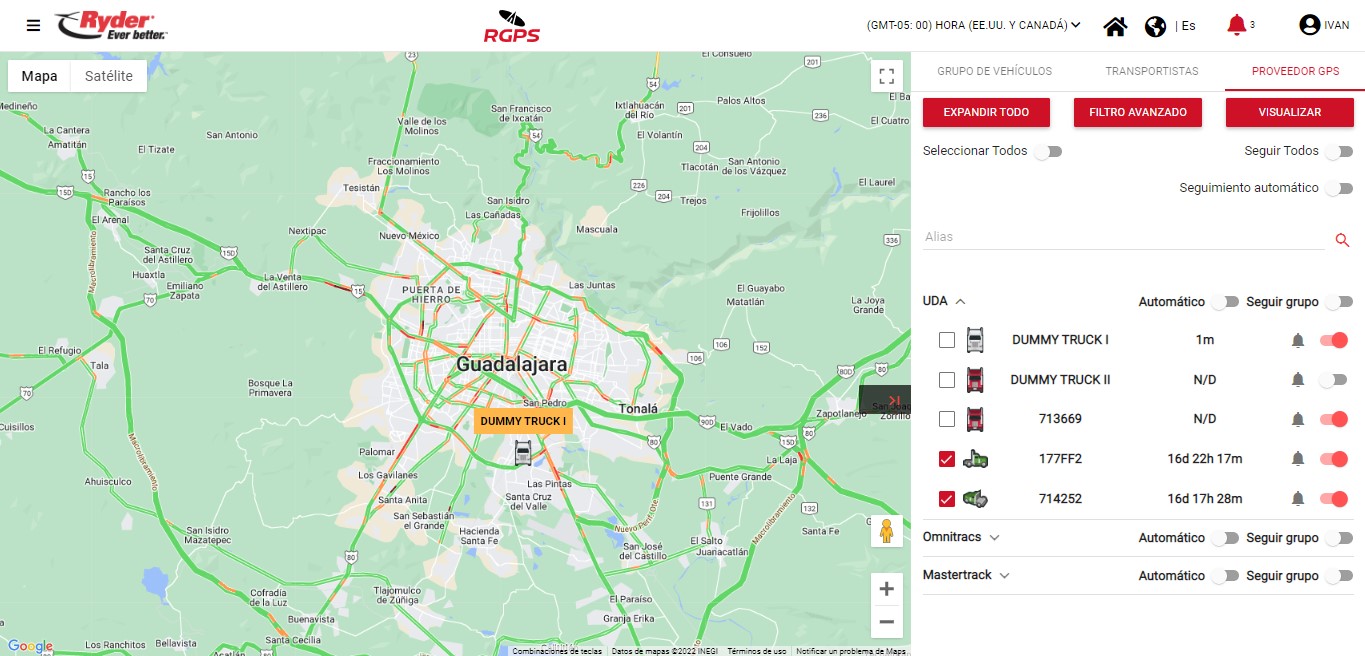Click the FILTRO AVANZADO button
Screen dimensions: 1365x656
1138,113
